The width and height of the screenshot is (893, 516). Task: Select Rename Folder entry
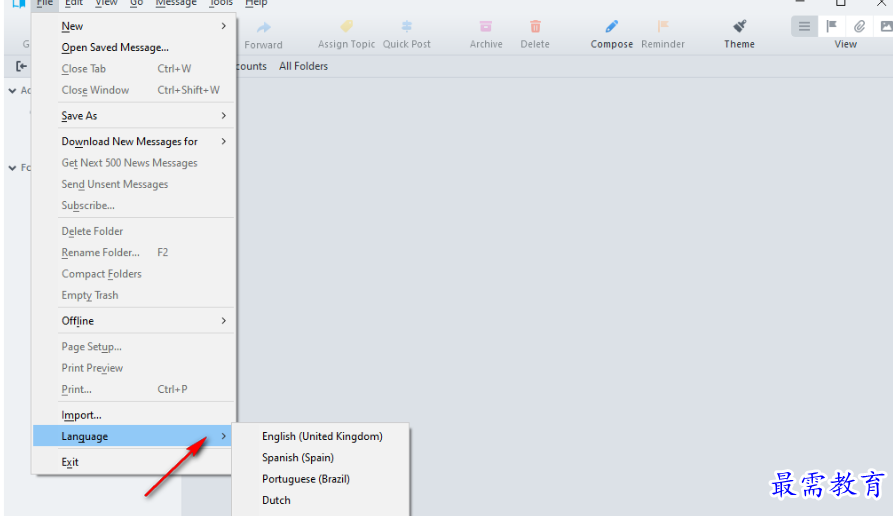(134, 252)
